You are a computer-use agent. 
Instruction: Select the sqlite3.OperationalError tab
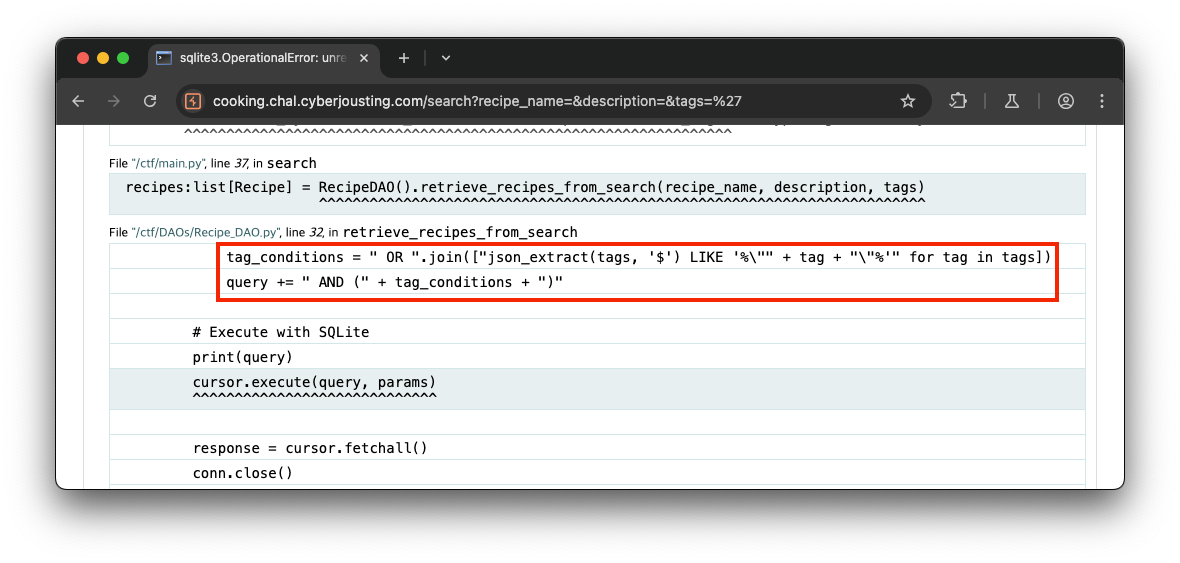pyautogui.click(x=263, y=59)
